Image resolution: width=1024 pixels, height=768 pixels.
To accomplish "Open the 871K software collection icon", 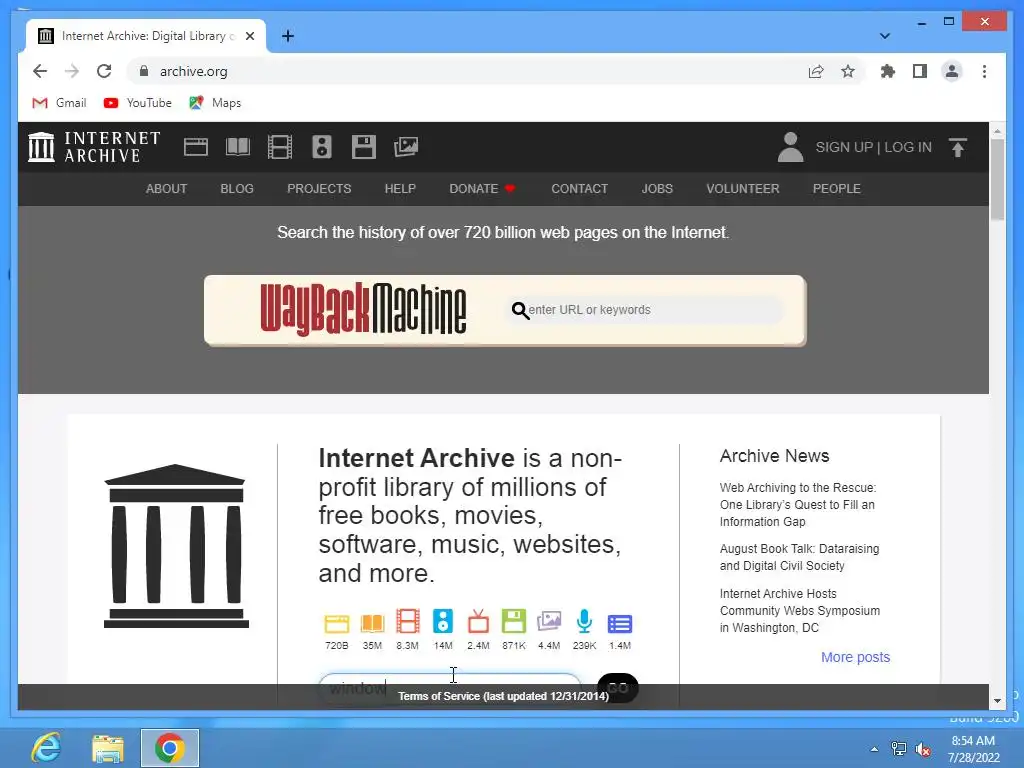I will click(514, 621).
